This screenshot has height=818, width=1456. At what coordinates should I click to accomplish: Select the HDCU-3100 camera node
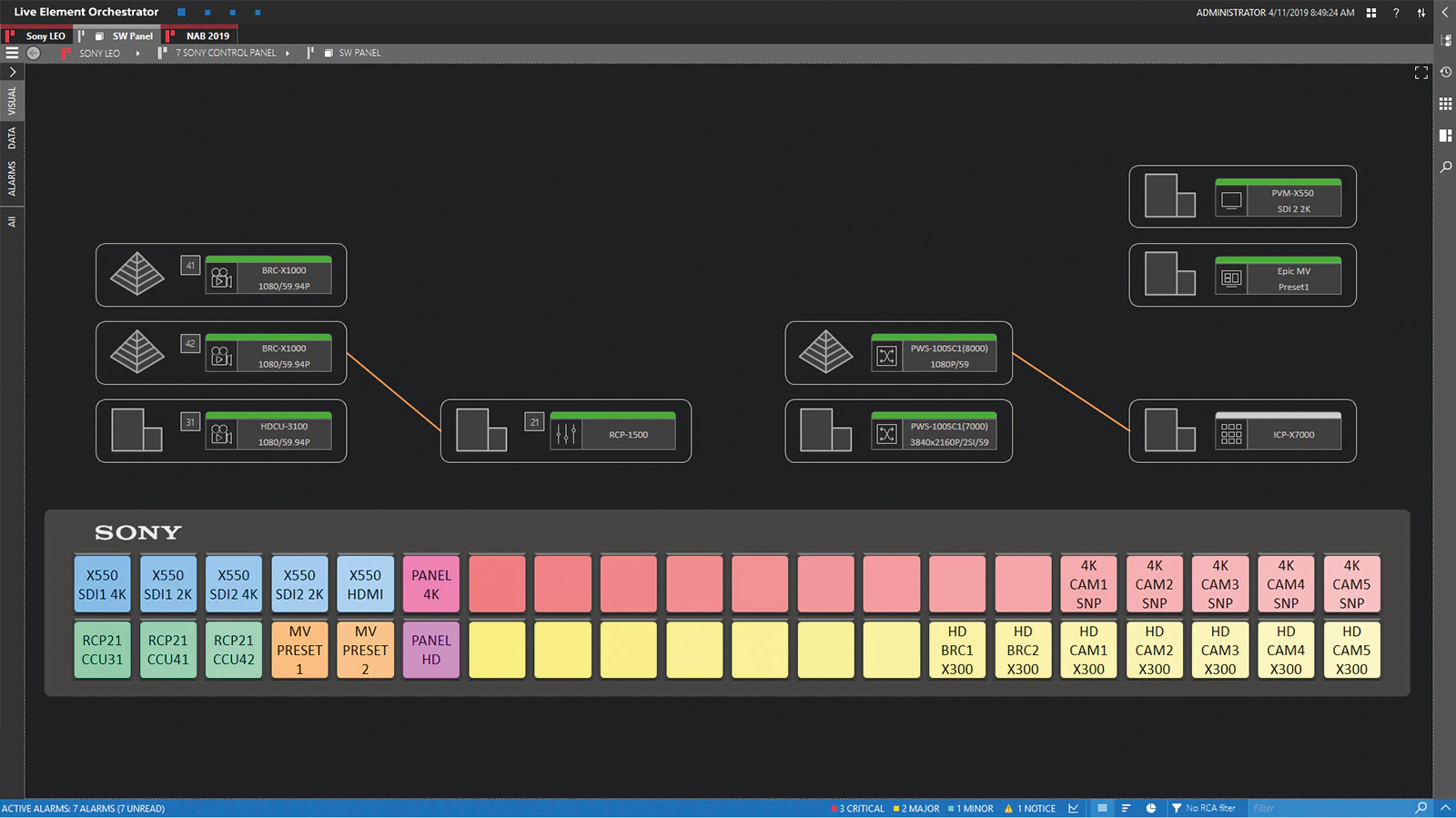coord(268,431)
